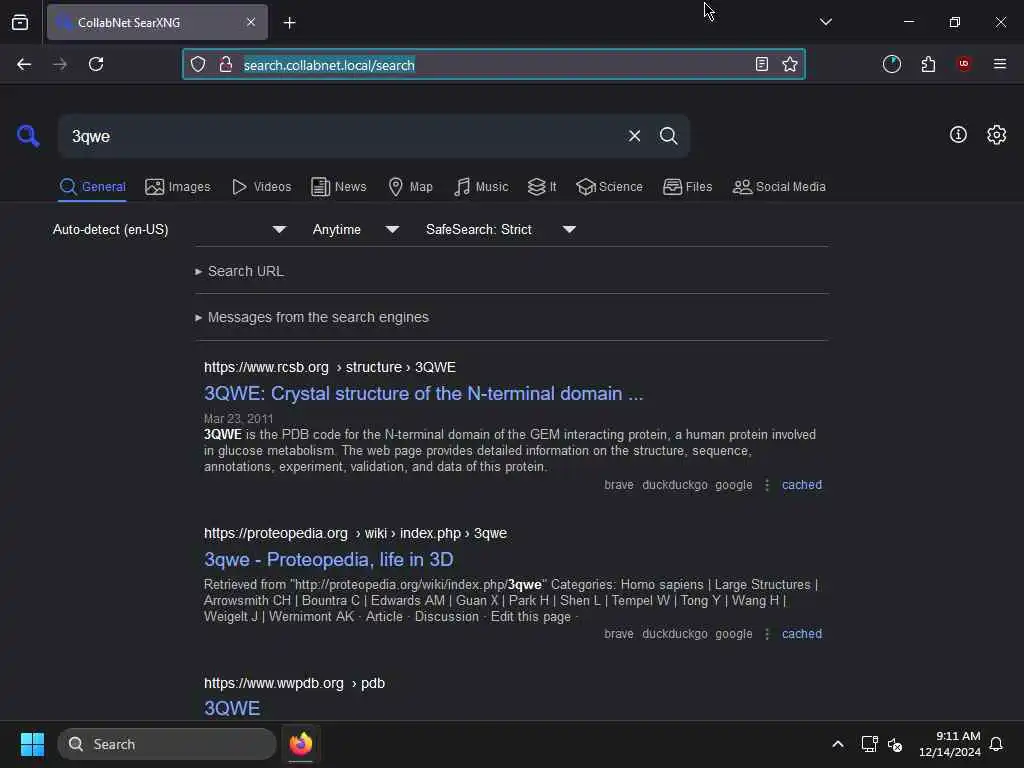Switch to the General search category
Screen dimensions: 1024x768
pyautogui.click(x=93, y=187)
